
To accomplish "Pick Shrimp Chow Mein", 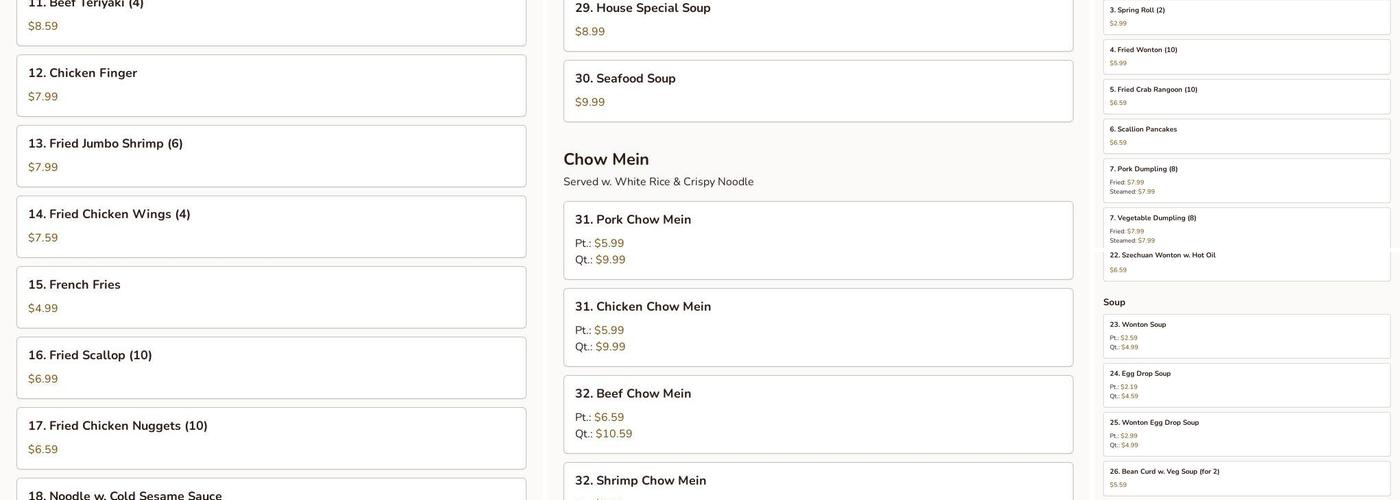I will 818,482.
